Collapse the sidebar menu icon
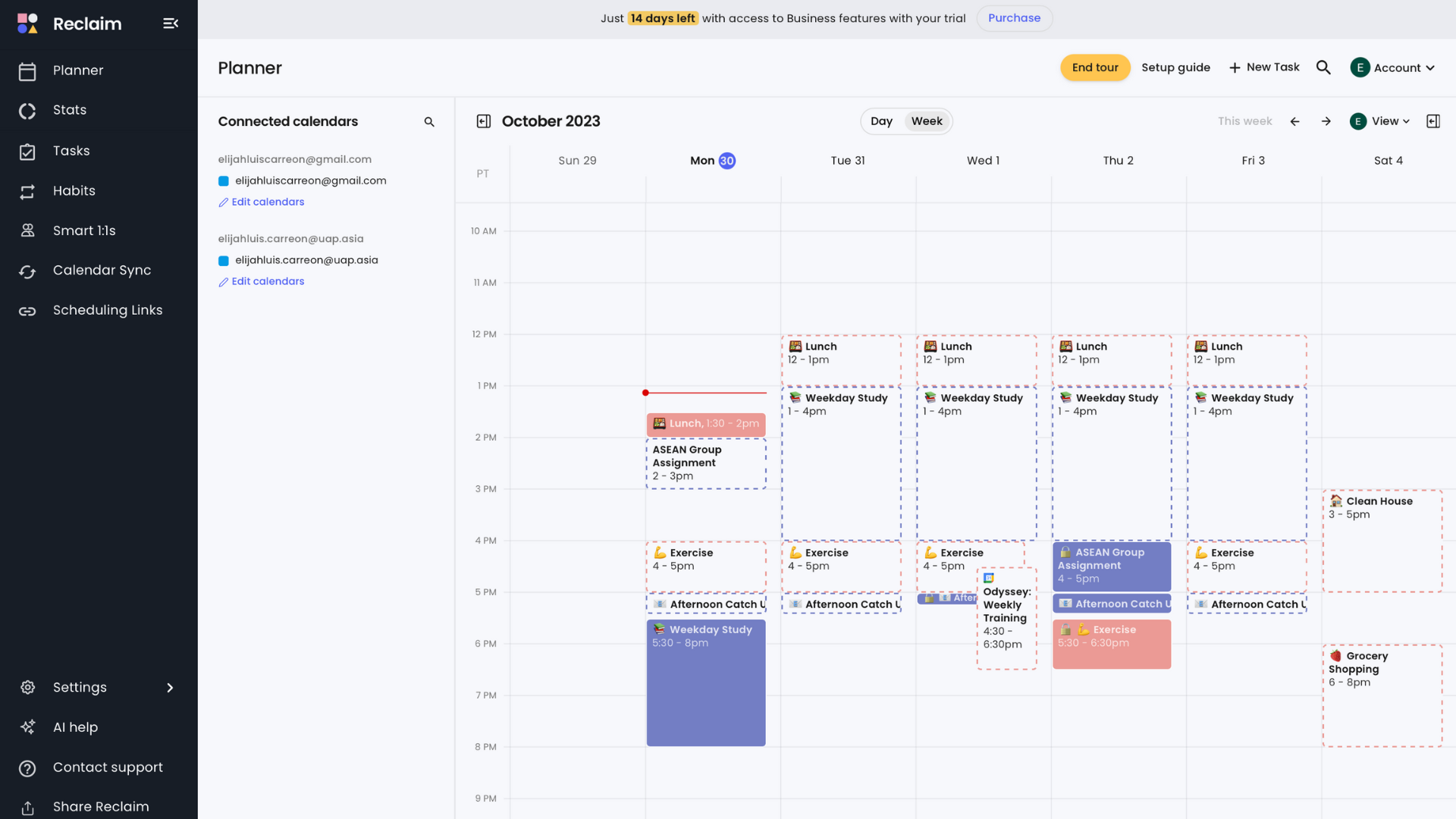The image size is (1456, 819). pyautogui.click(x=171, y=24)
